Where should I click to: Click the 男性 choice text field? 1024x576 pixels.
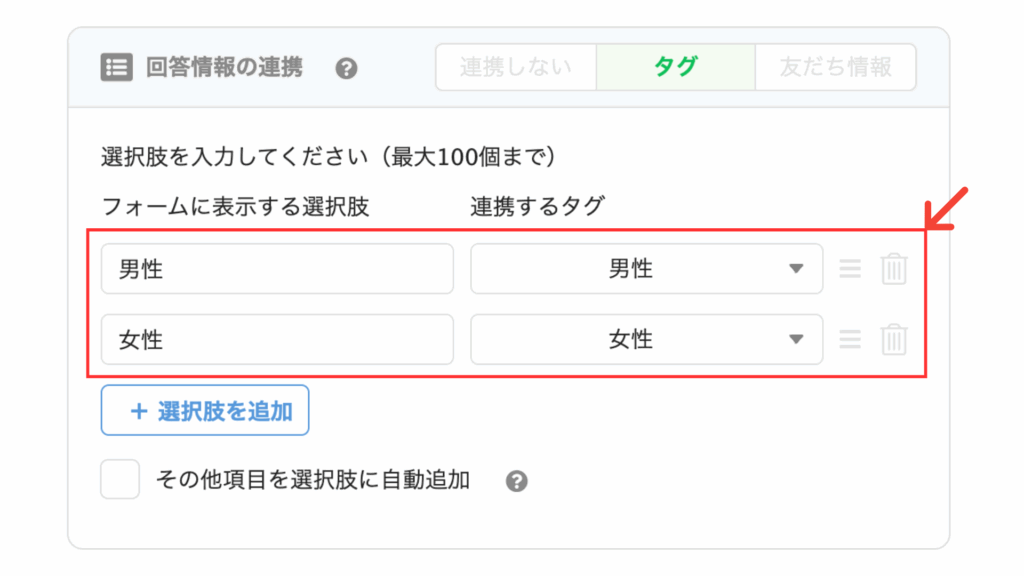278,268
